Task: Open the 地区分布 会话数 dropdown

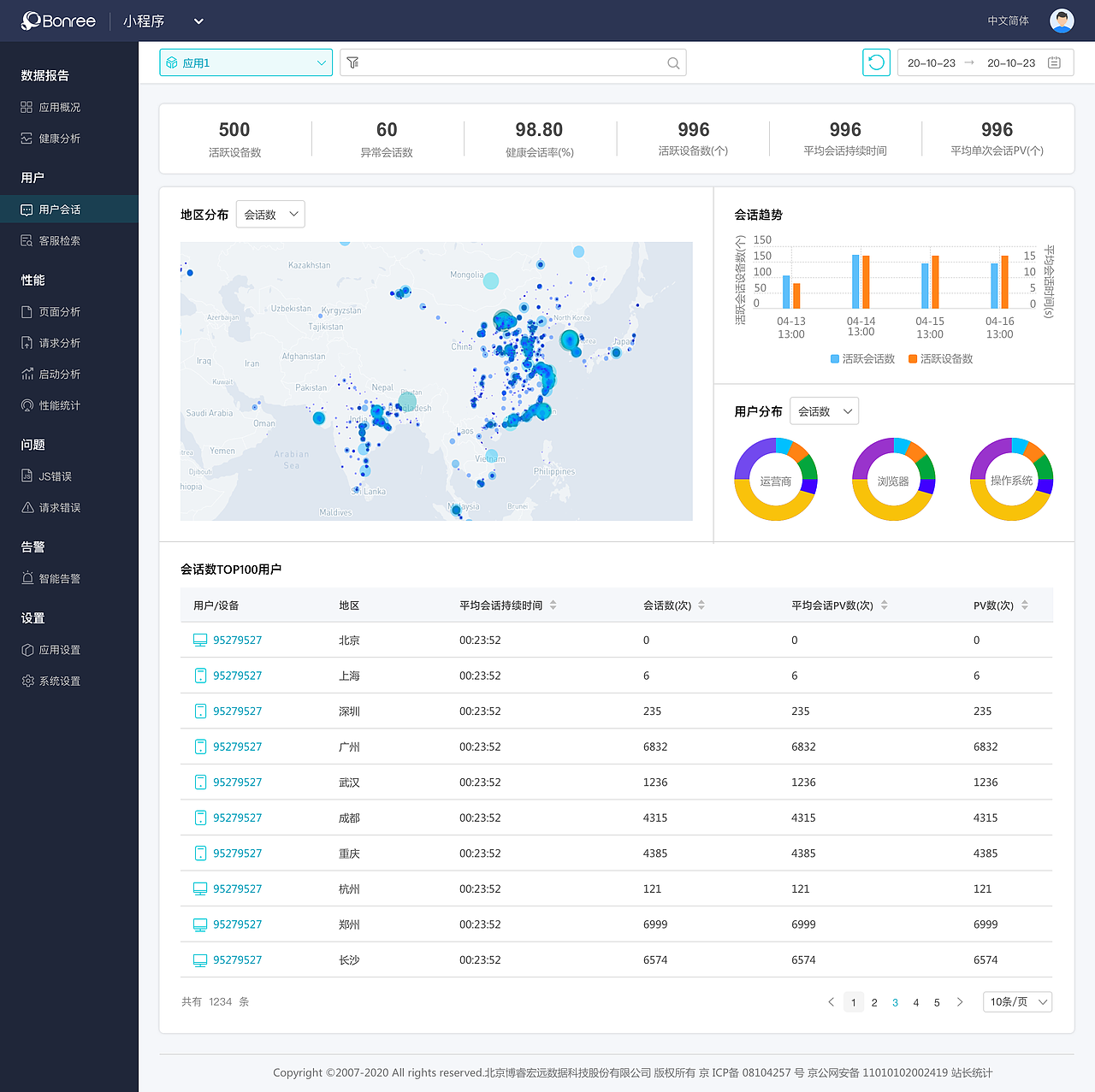Action: pyautogui.click(x=270, y=215)
